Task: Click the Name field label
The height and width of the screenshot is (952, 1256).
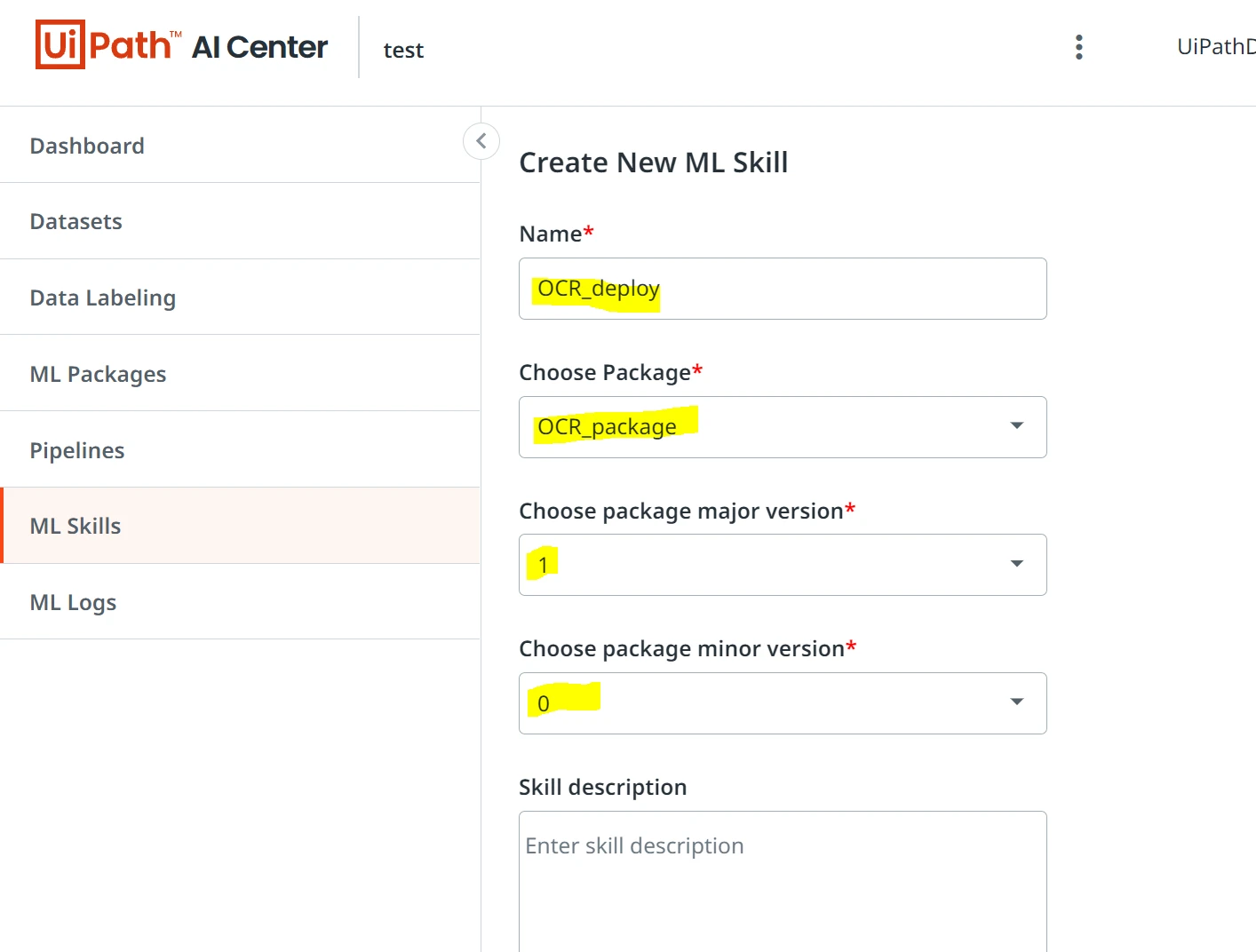Action: (556, 234)
